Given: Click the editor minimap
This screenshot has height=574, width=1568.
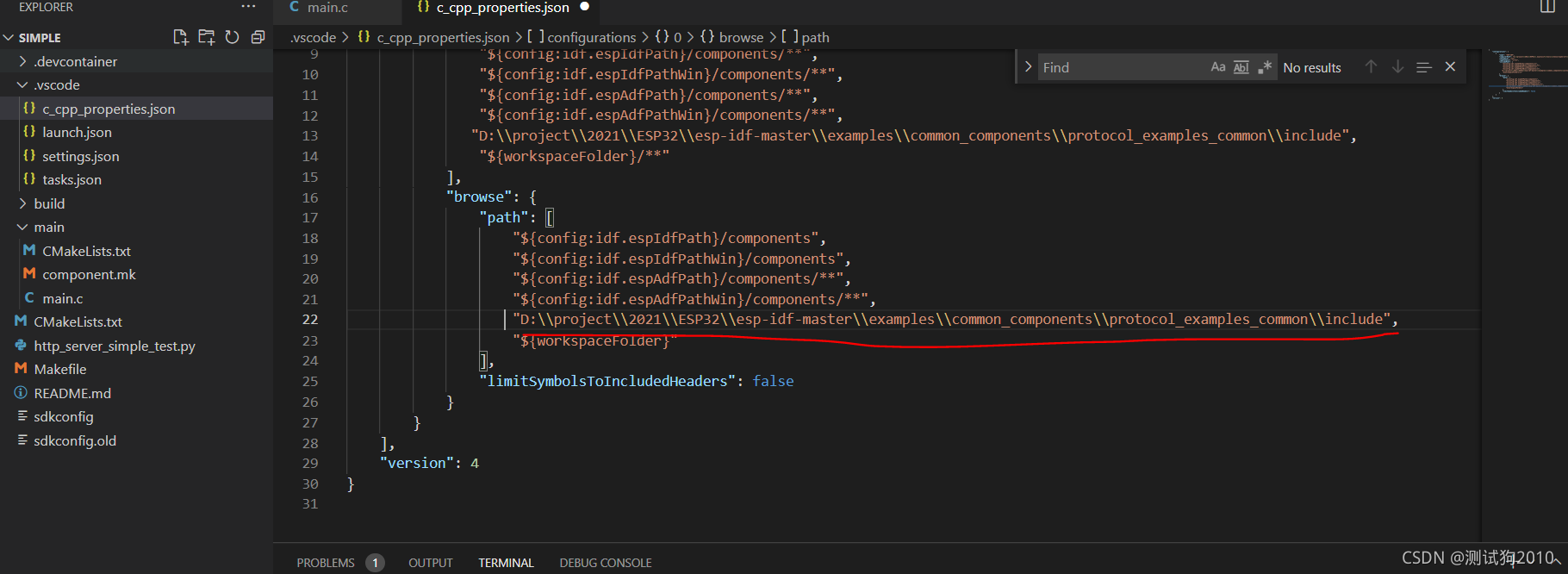Looking at the screenshot, I should pyautogui.click(x=1525, y=76).
